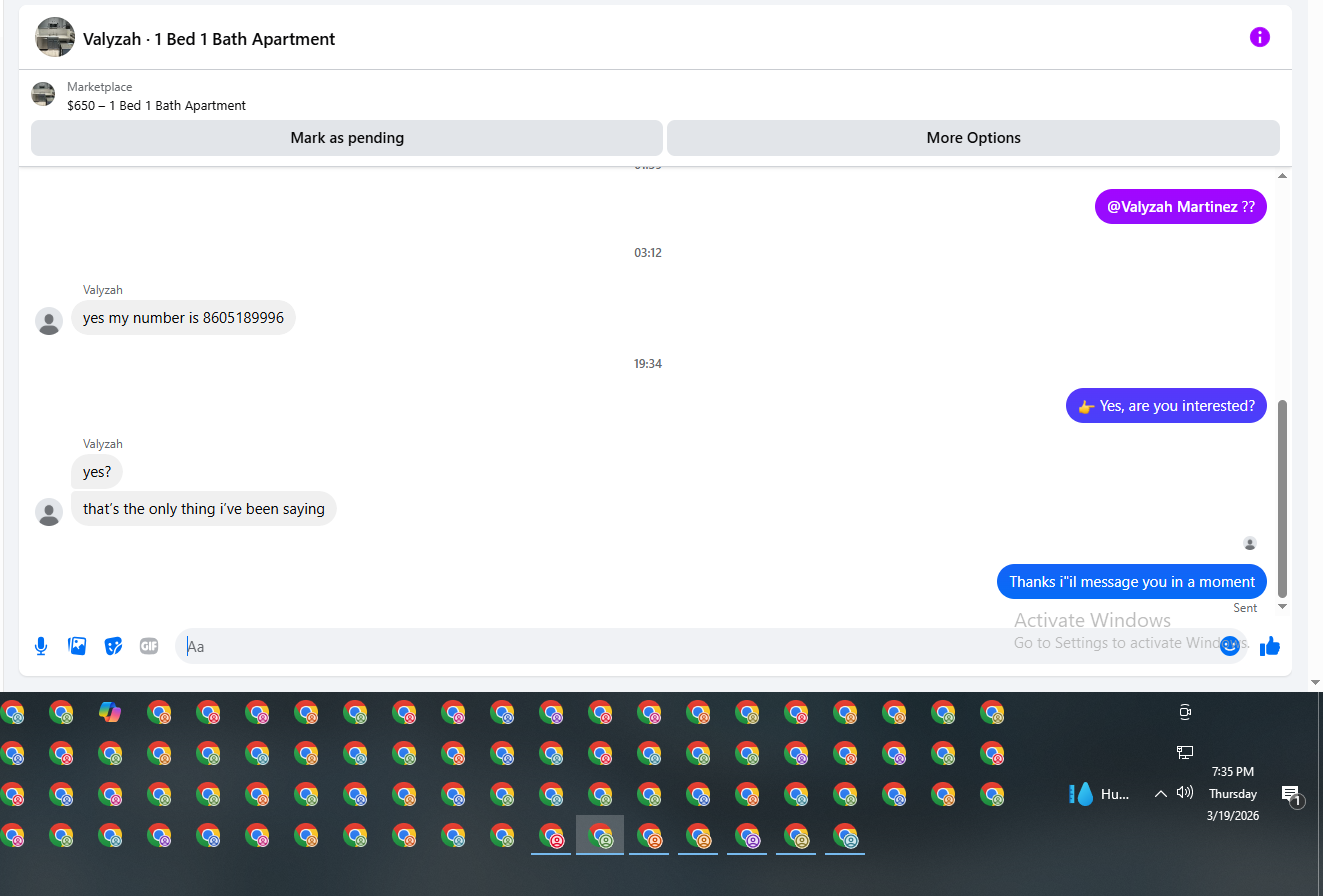Open conversation information via purple info icon
Image resolution: width=1323 pixels, height=896 pixels.
coord(1260,38)
